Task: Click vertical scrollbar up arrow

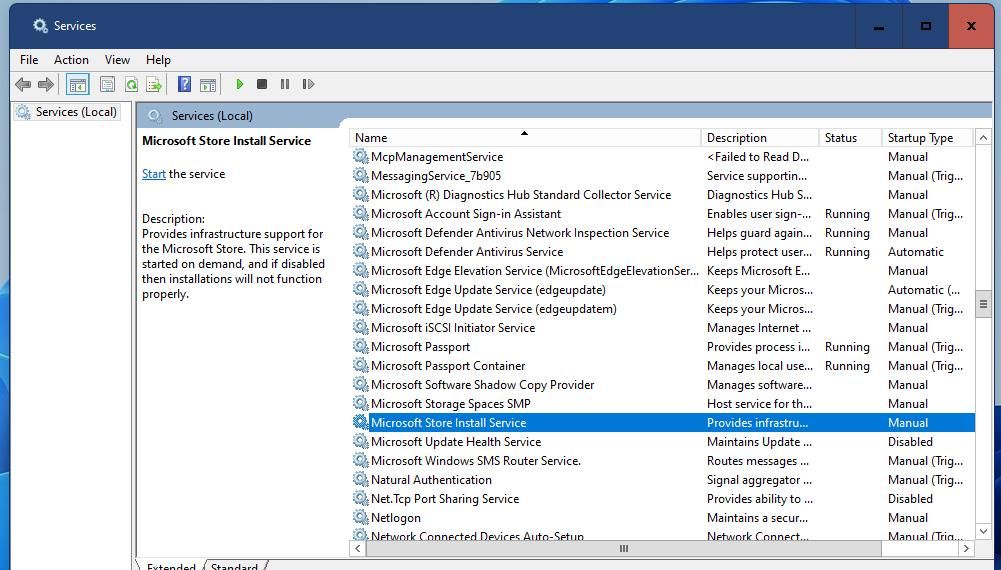Action: click(983, 137)
